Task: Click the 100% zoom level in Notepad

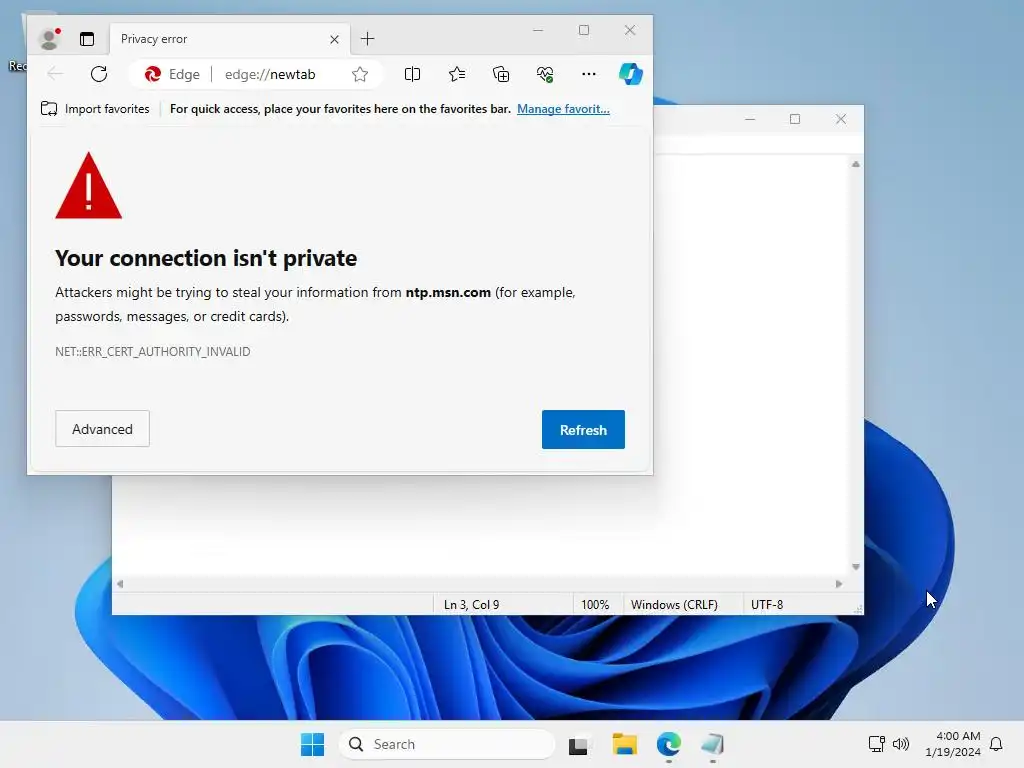Action: coord(595,605)
